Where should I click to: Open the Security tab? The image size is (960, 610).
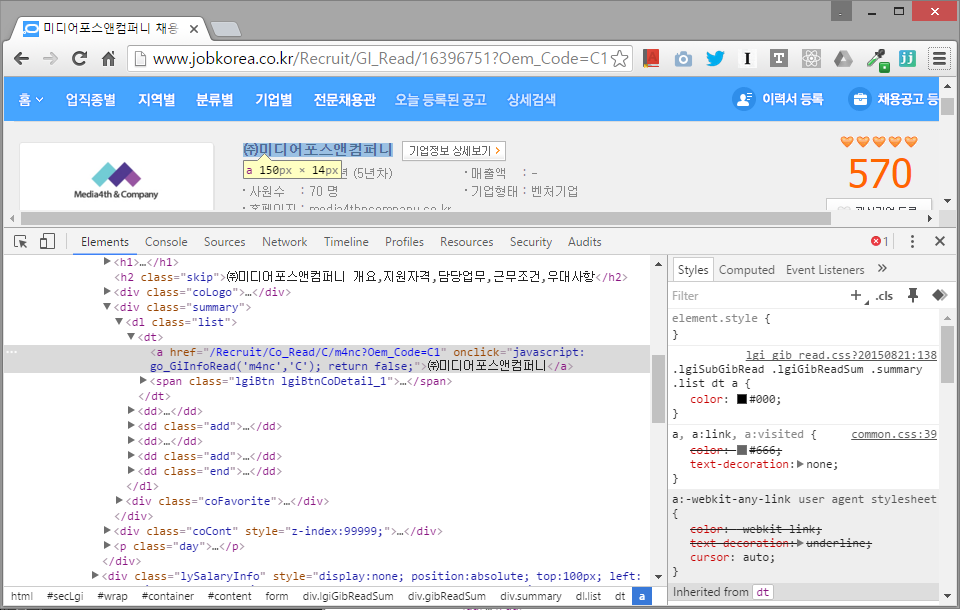[531, 242]
